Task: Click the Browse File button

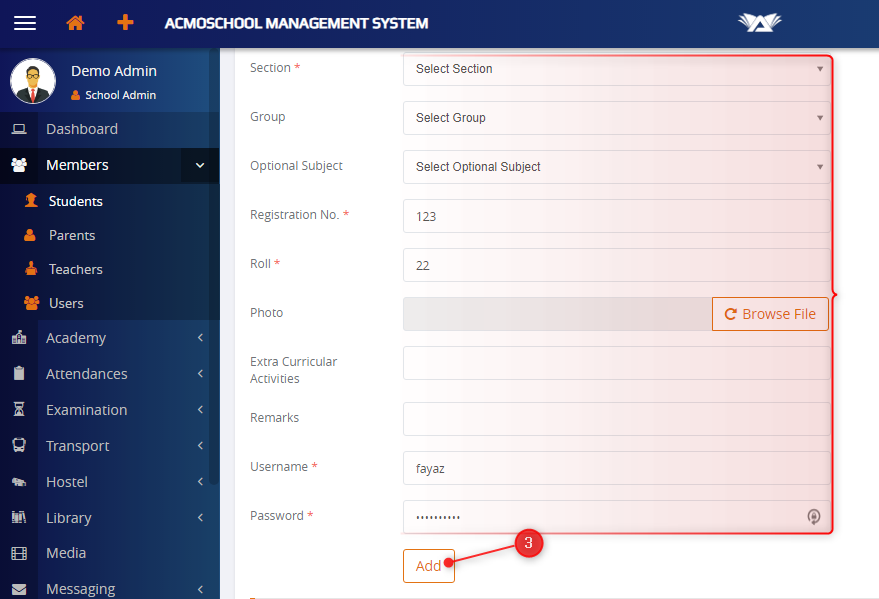Action: point(770,314)
